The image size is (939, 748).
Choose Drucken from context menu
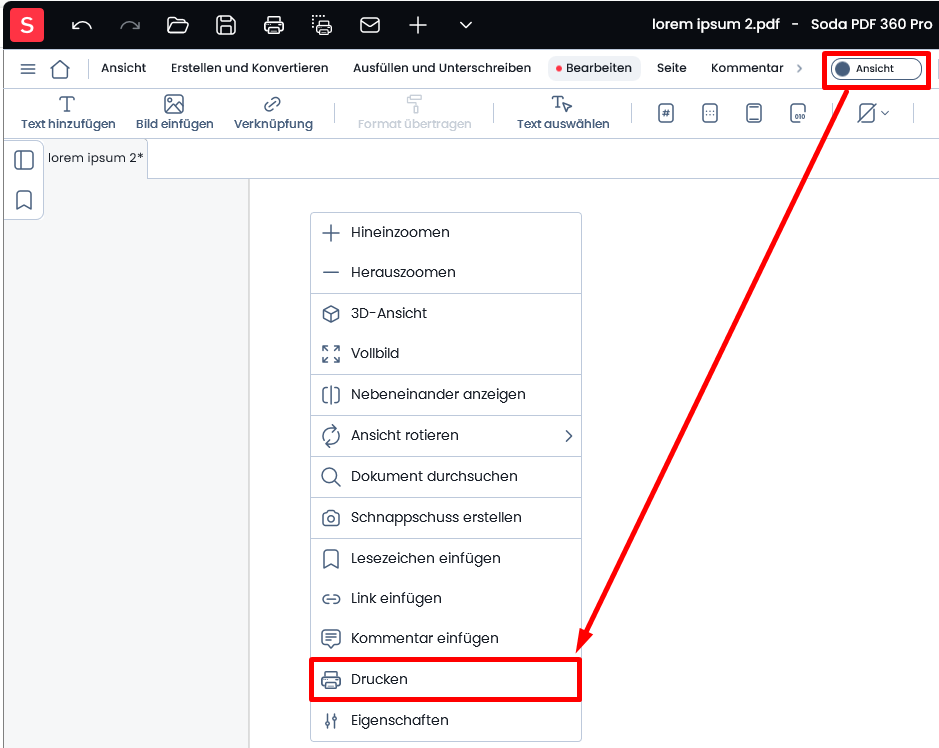(x=446, y=679)
